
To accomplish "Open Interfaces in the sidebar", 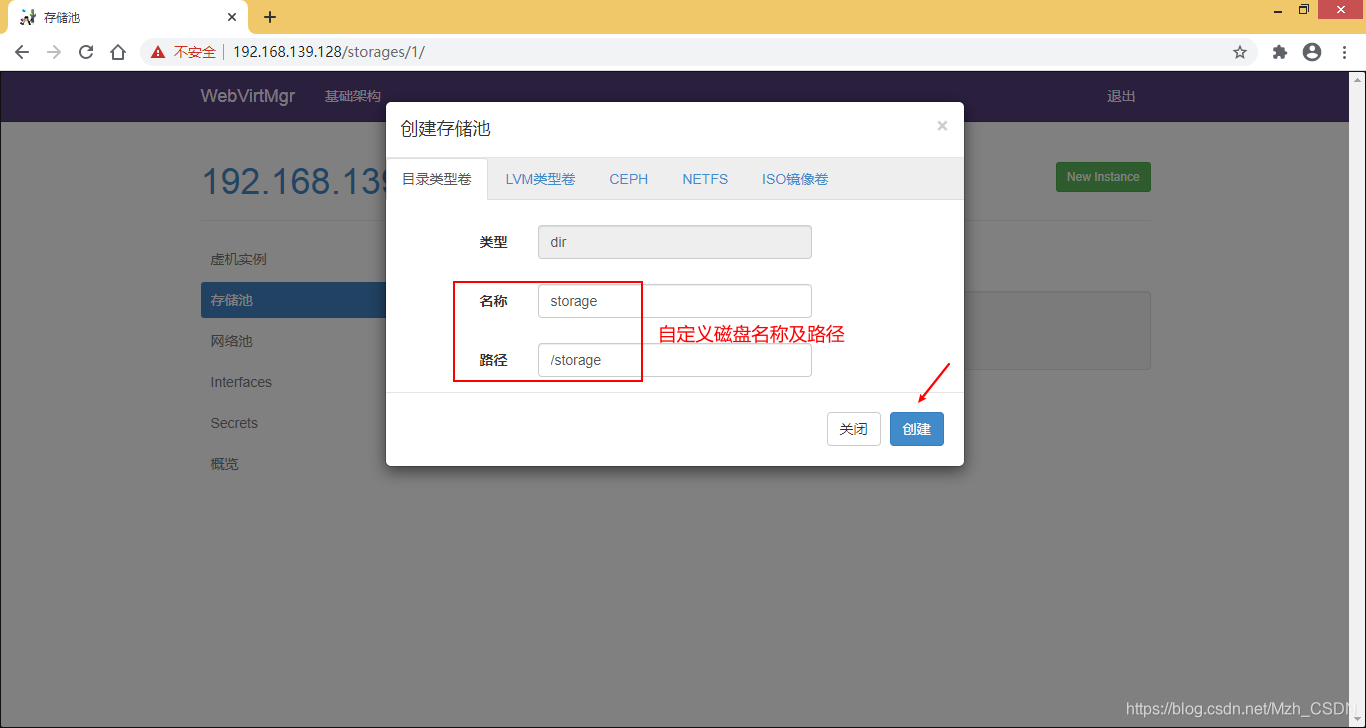I will tap(241, 382).
